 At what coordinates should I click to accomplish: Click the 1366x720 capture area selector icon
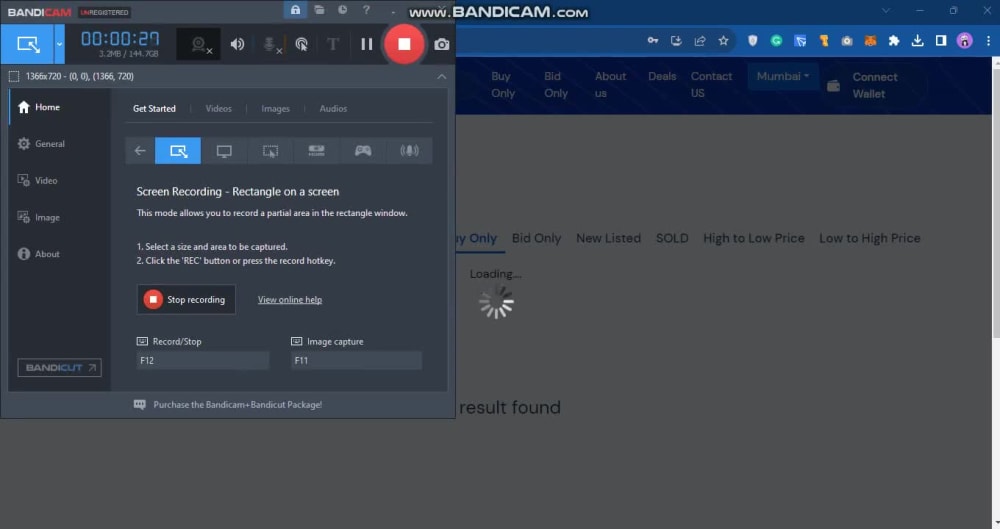coord(13,77)
